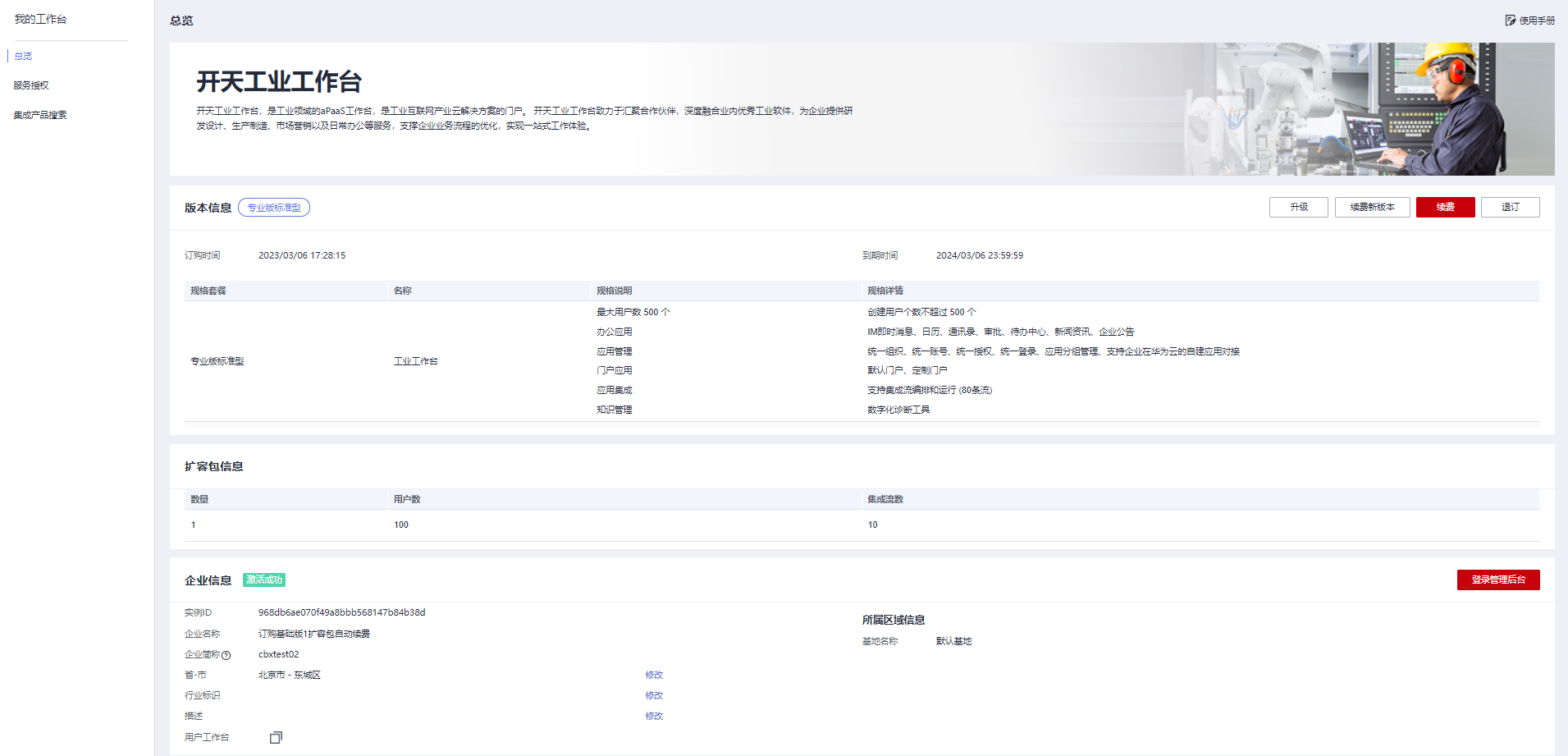Click the 应用集成 spec row
This screenshot has width=1568, height=756.
[x=615, y=390]
